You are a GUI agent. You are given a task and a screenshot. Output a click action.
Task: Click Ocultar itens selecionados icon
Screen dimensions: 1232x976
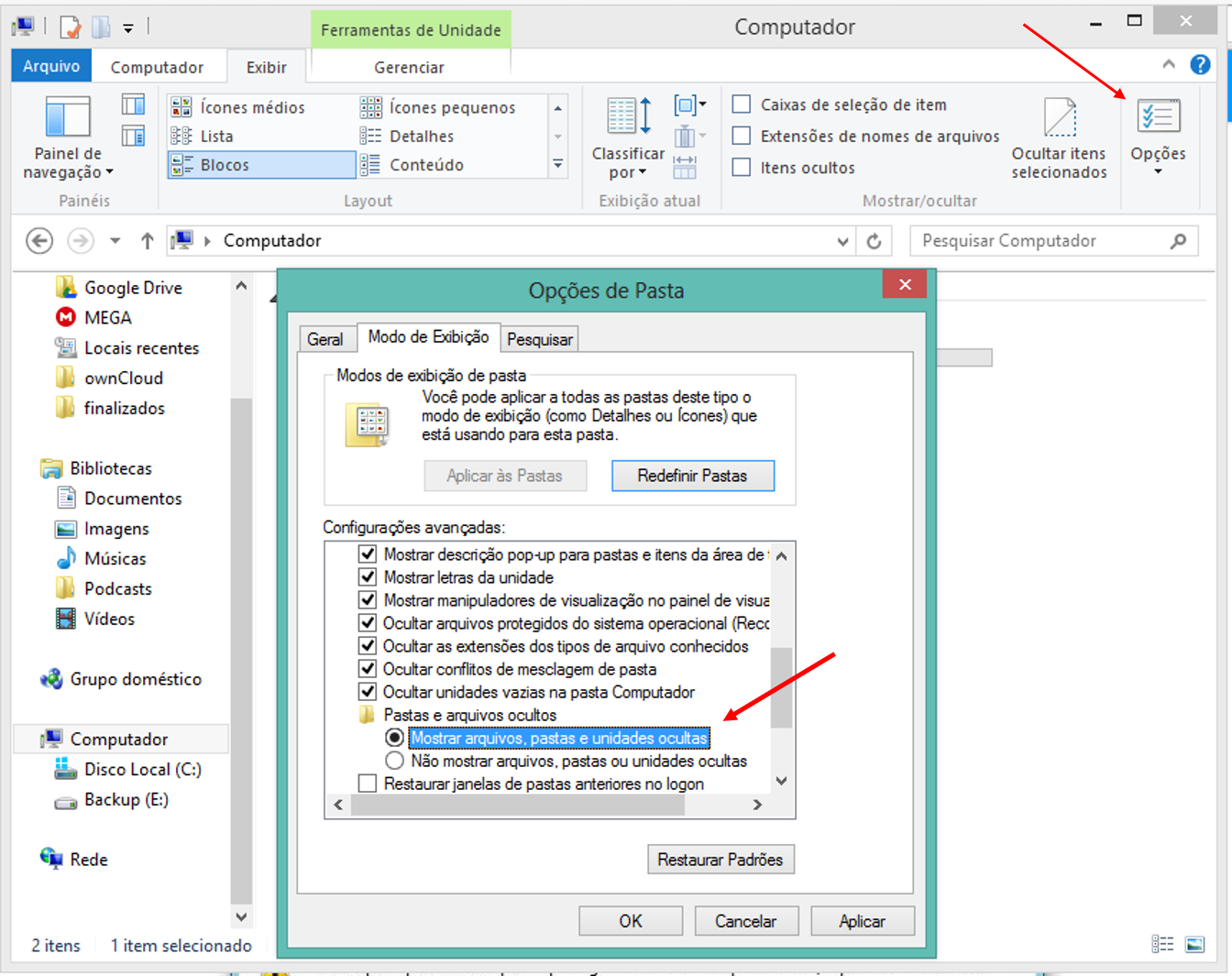point(1059,118)
